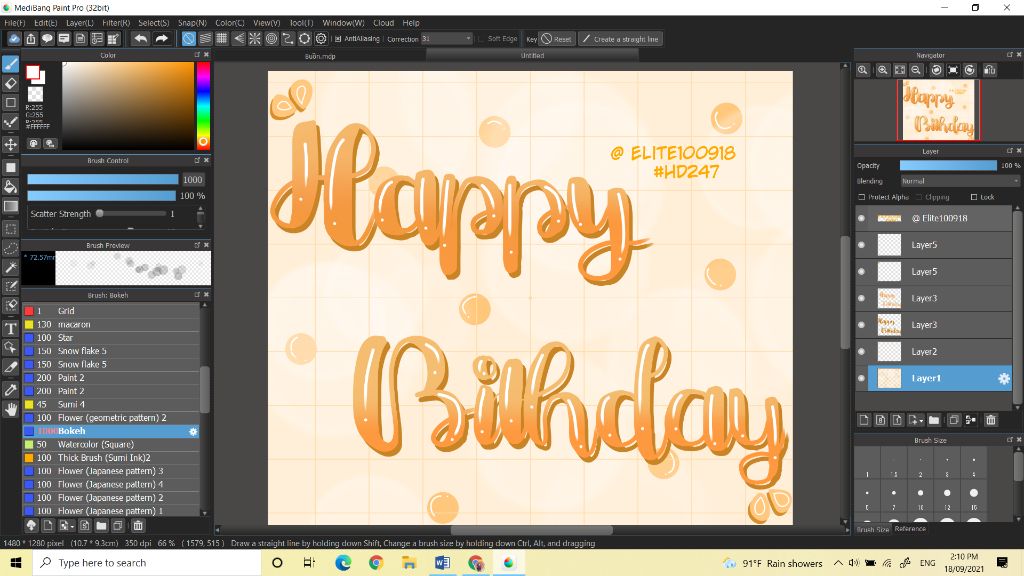Click the brush size value field 1000

coord(193,180)
